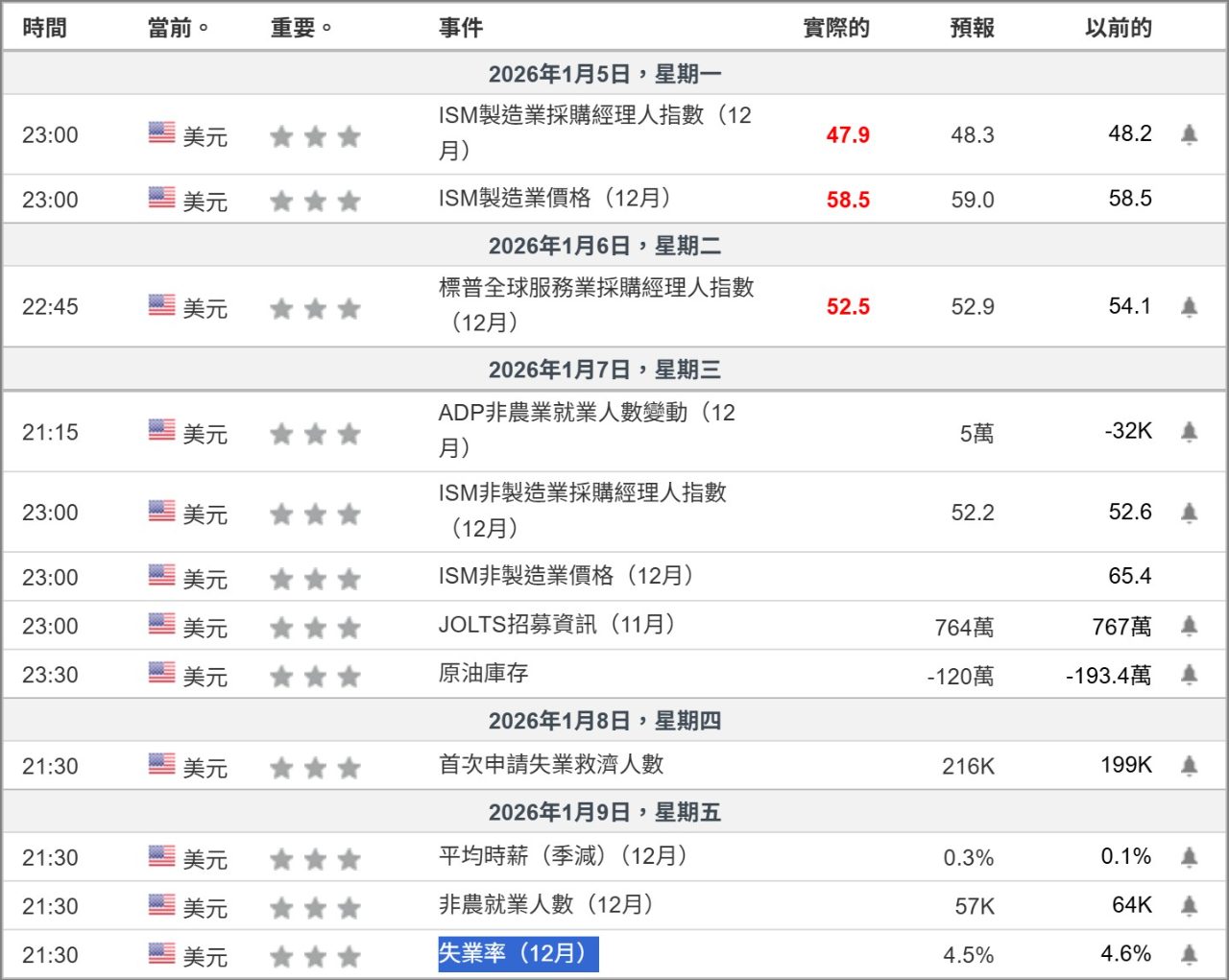This screenshot has width=1229, height=980.
Task: Toggle the alert bell for 標普全球服務業採購經理人指數
Action: pyautogui.click(x=1188, y=307)
